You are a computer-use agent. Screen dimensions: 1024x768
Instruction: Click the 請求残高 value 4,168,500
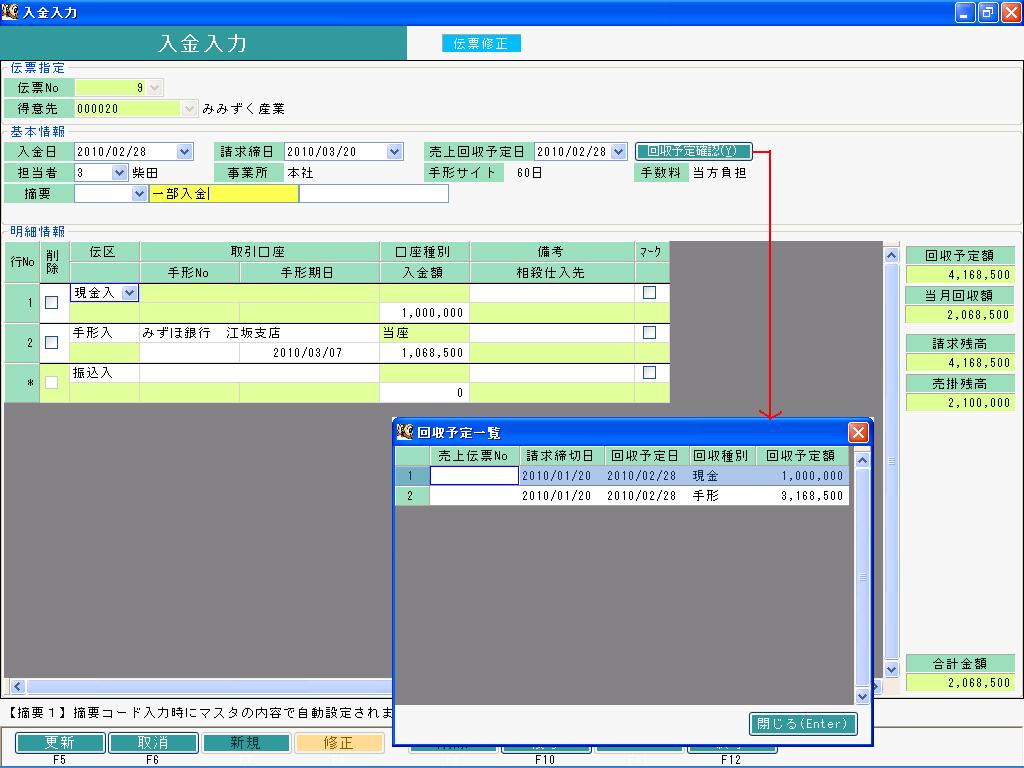pos(960,362)
